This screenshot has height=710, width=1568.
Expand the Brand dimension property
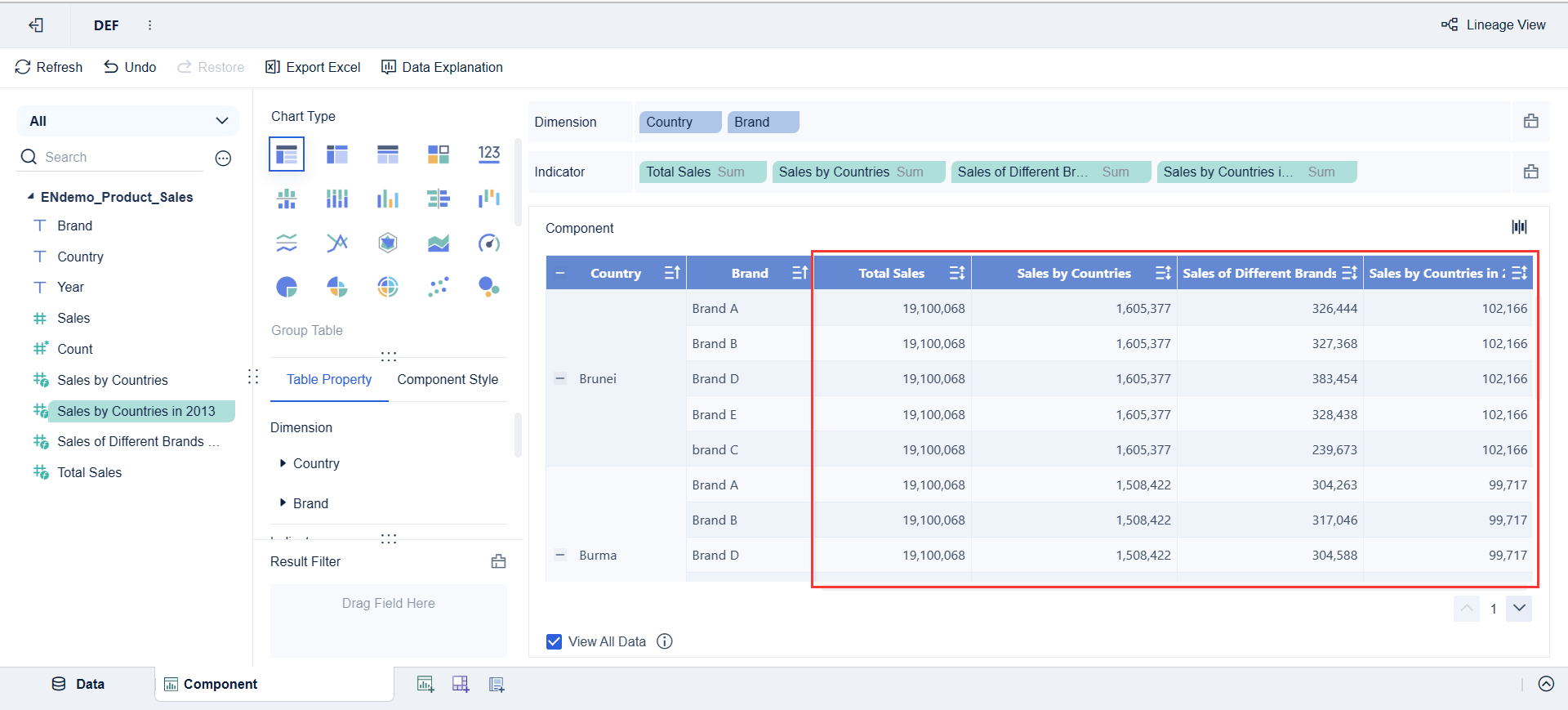283,503
